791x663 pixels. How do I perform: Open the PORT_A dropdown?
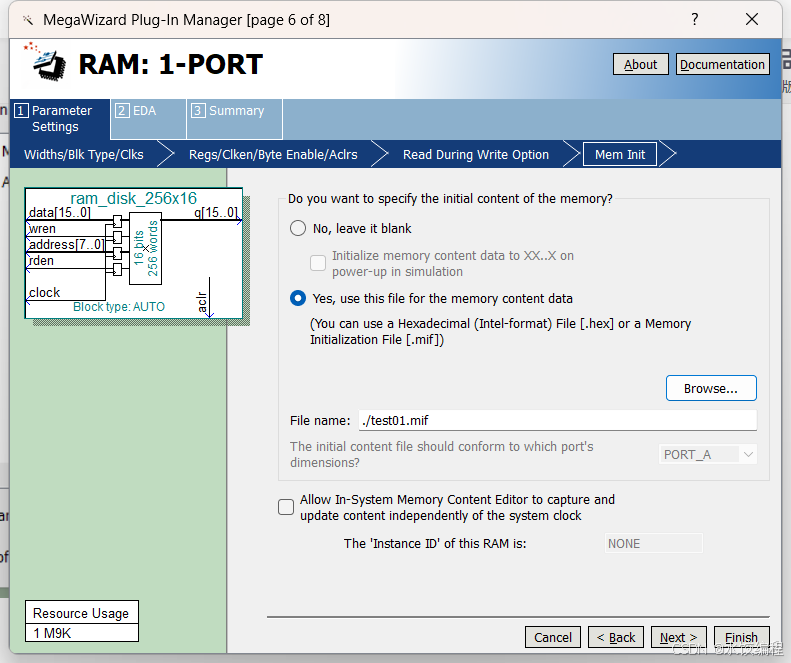point(707,454)
